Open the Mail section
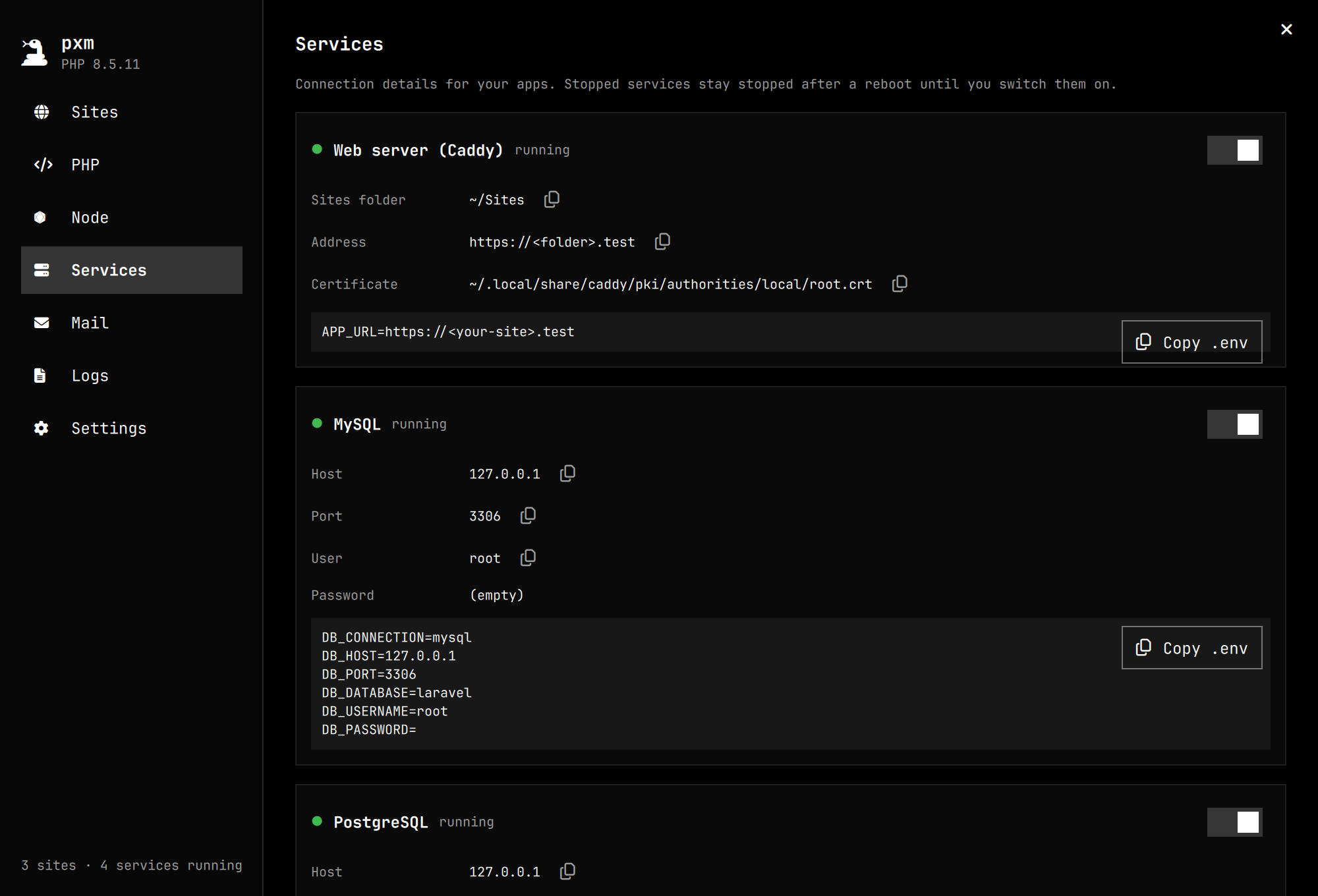This screenshot has width=1318, height=896. click(132, 323)
